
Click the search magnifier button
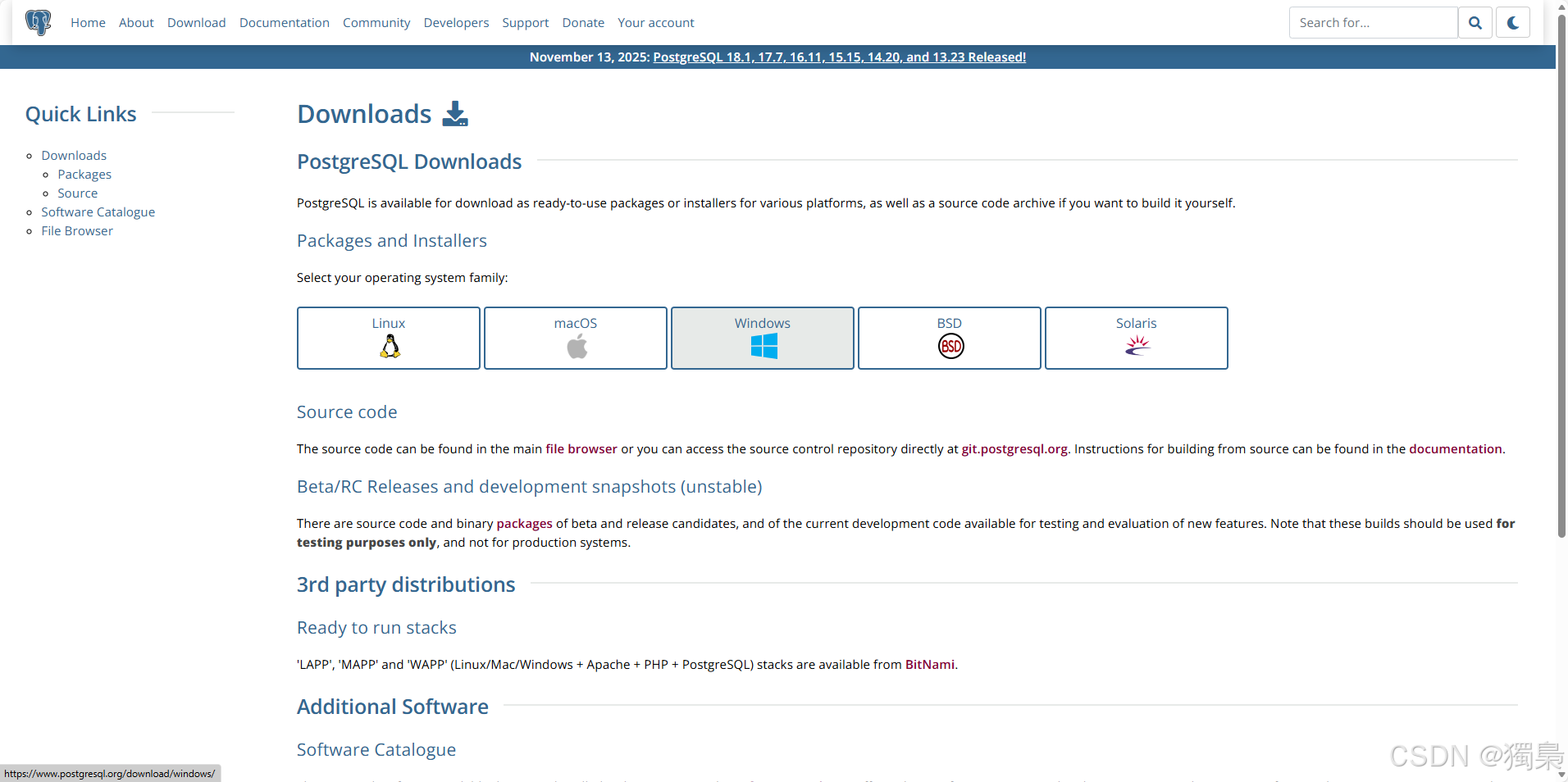point(1475,23)
